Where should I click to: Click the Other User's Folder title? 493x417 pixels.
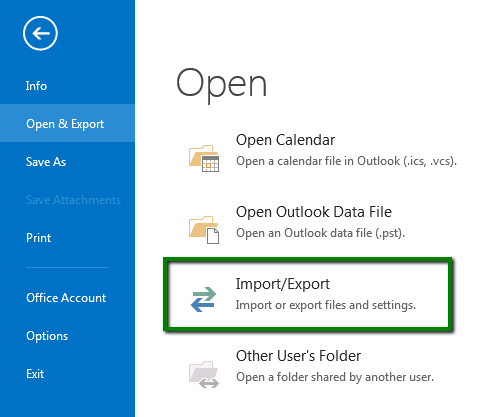[298, 356]
